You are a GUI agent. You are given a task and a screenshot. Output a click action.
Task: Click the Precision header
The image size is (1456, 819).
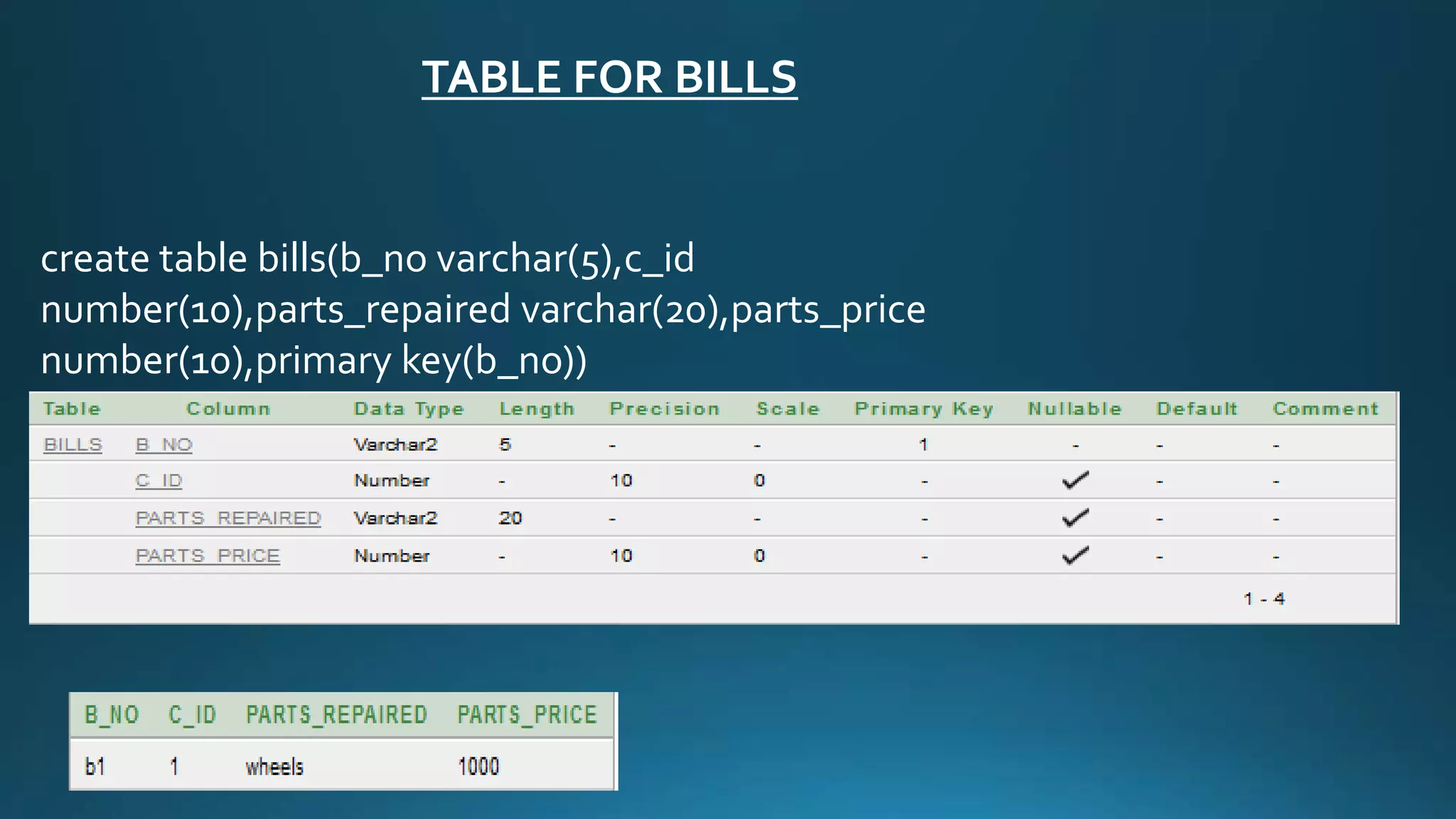665,409
